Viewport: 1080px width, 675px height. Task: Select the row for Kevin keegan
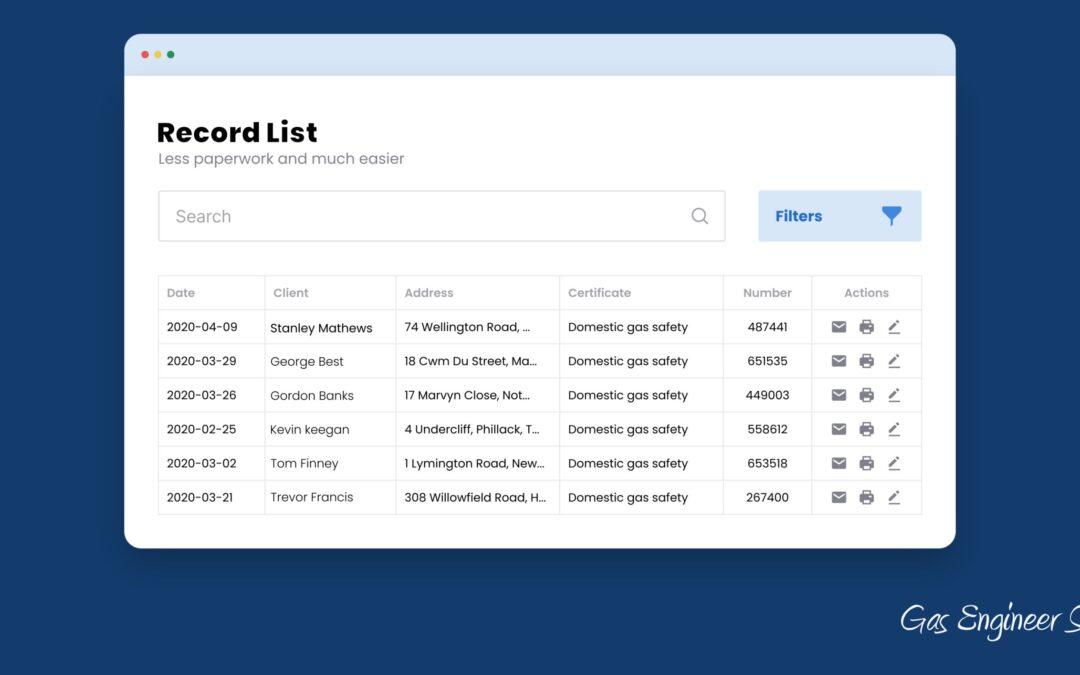pyautogui.click(x=450, y=429)
